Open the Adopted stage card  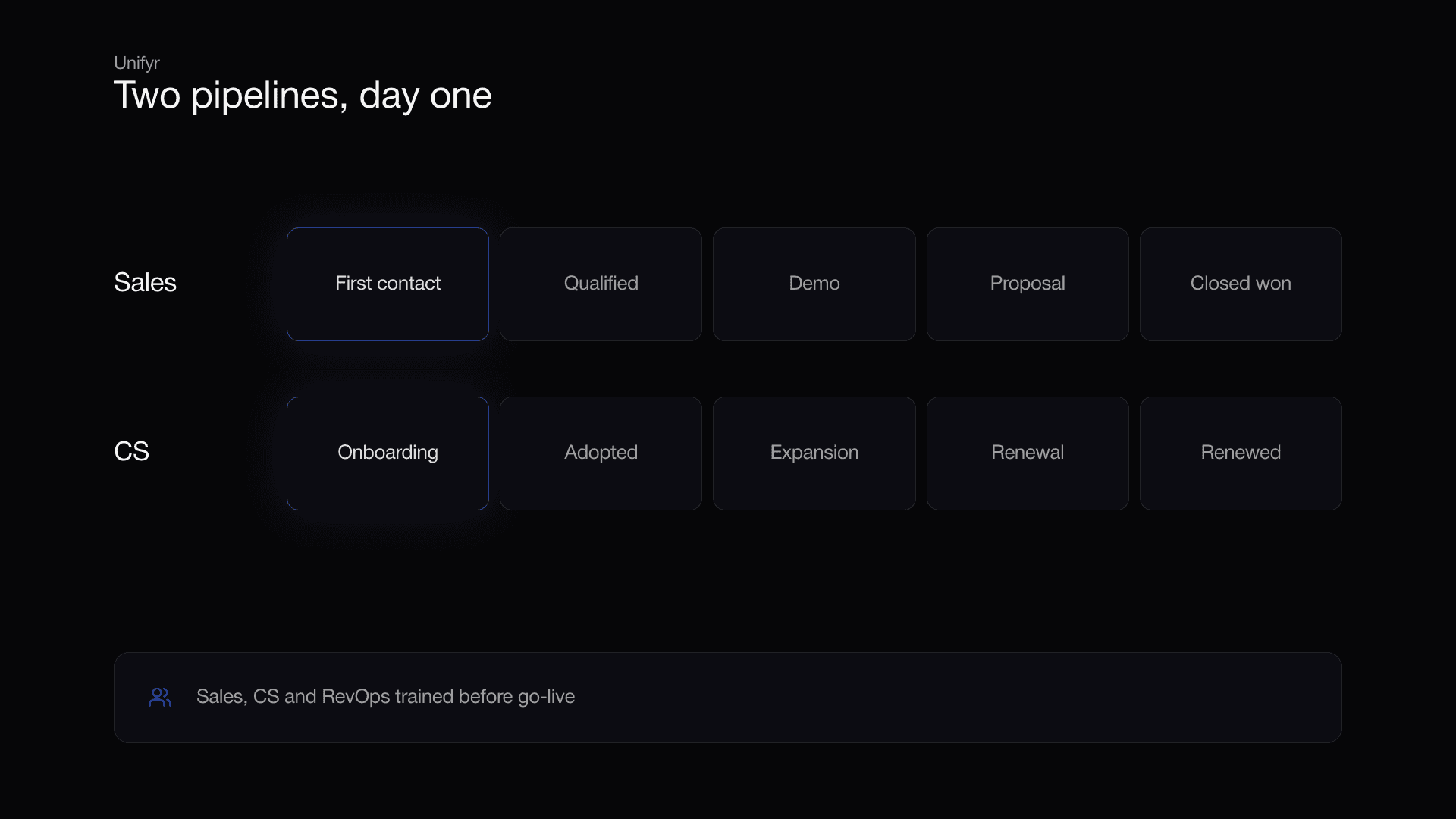click(601, 453)
